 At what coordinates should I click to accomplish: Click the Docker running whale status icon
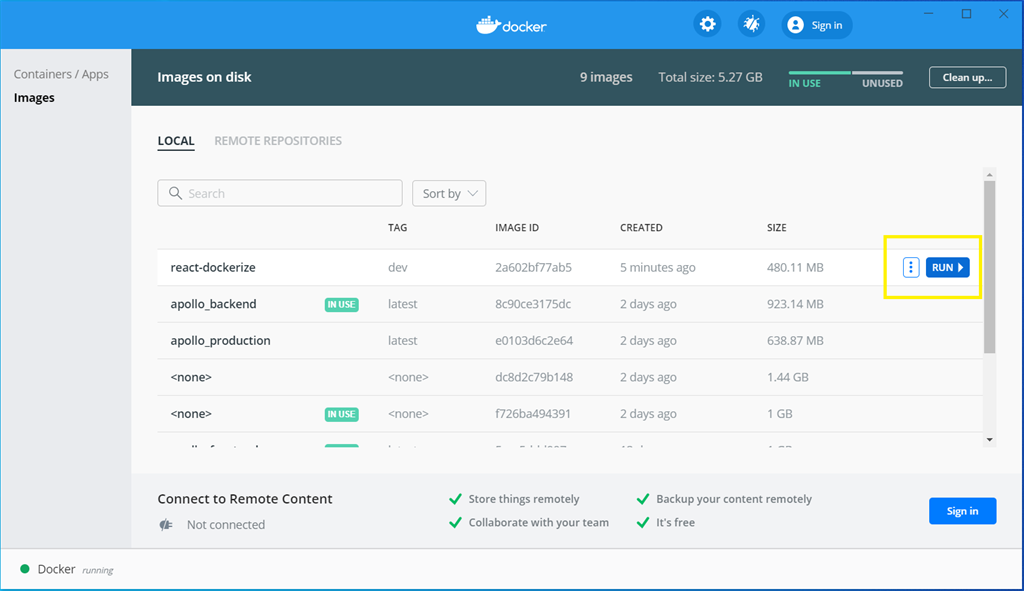click(24, 569)
